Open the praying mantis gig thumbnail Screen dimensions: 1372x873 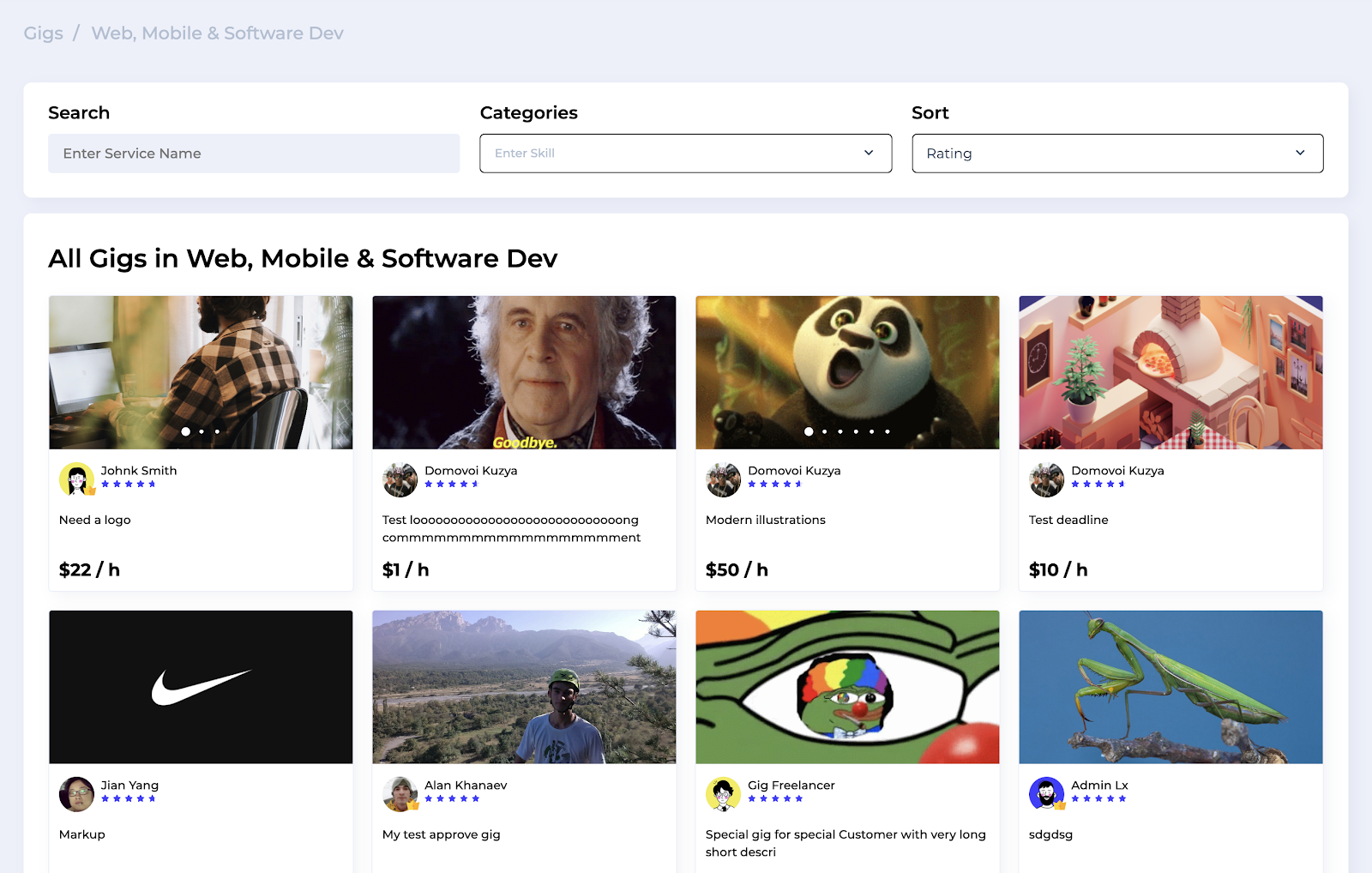(1170, 687)
